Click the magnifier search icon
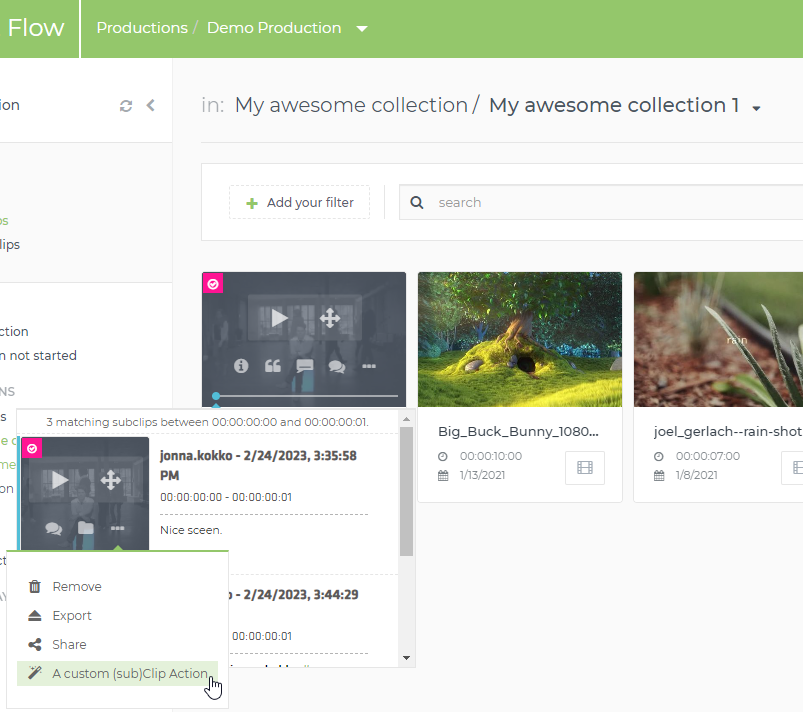This screenshot has width=803, height=712. point(417,202)
